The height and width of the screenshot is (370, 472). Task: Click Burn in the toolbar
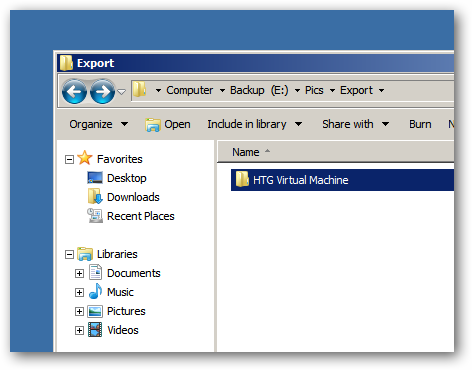(420, 124)
